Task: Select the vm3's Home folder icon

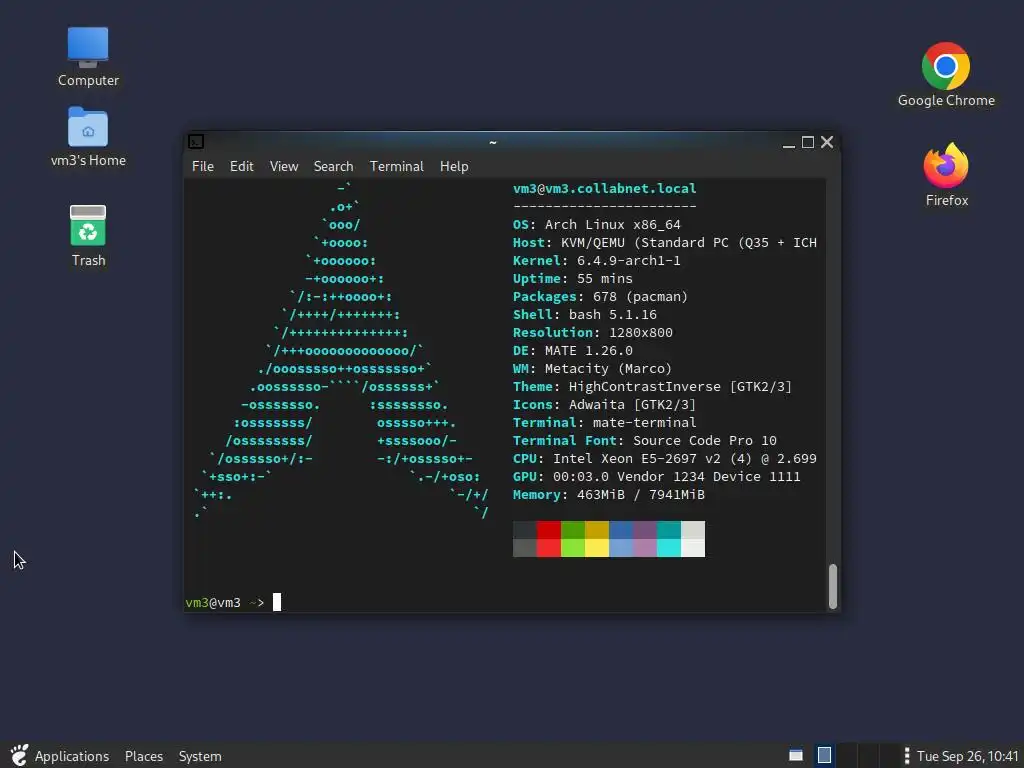Action: point(88,137)
